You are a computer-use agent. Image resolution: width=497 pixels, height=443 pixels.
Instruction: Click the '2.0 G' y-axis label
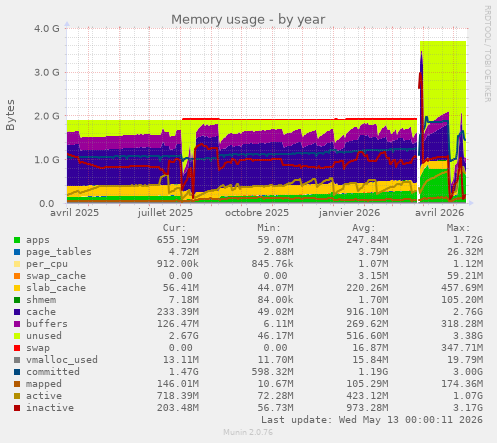[x=47, y=116]
